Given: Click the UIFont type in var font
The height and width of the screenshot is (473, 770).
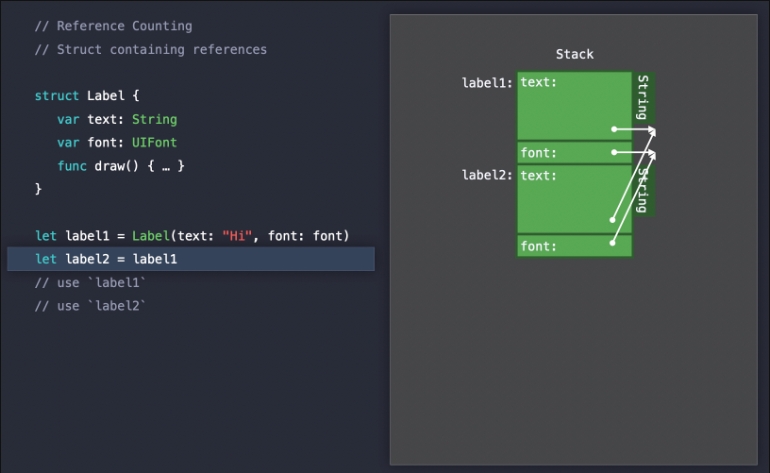Looking at the screenshot, I should click(154, 142).
